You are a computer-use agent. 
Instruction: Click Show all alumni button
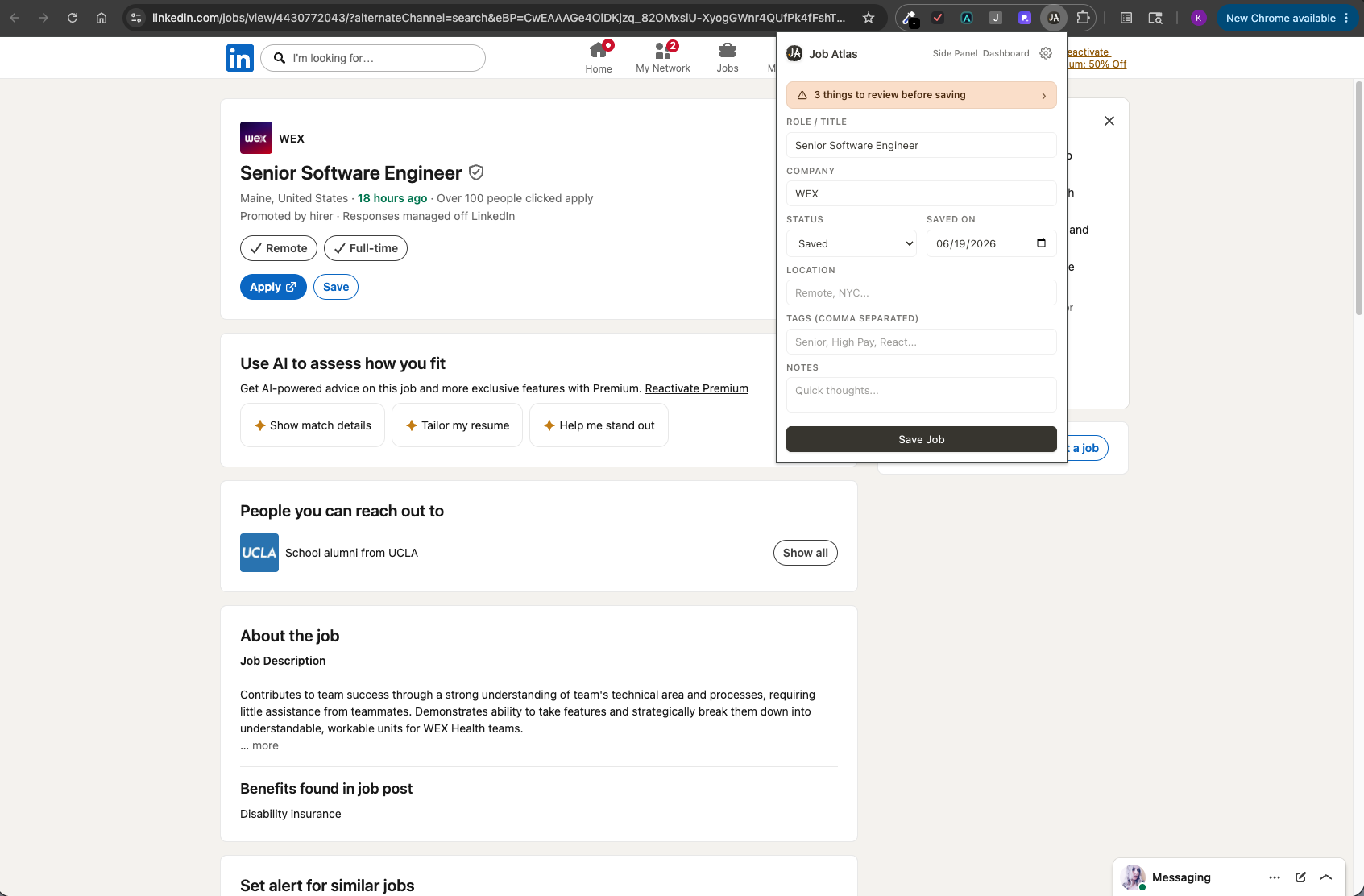[x=806, y=553]
